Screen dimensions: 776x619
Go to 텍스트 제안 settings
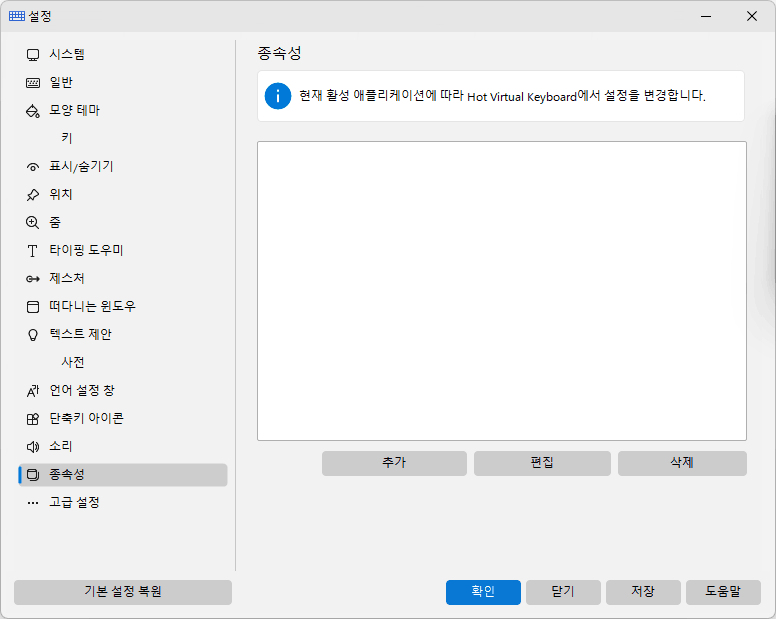pyautogui.click(x=123, y=334)
